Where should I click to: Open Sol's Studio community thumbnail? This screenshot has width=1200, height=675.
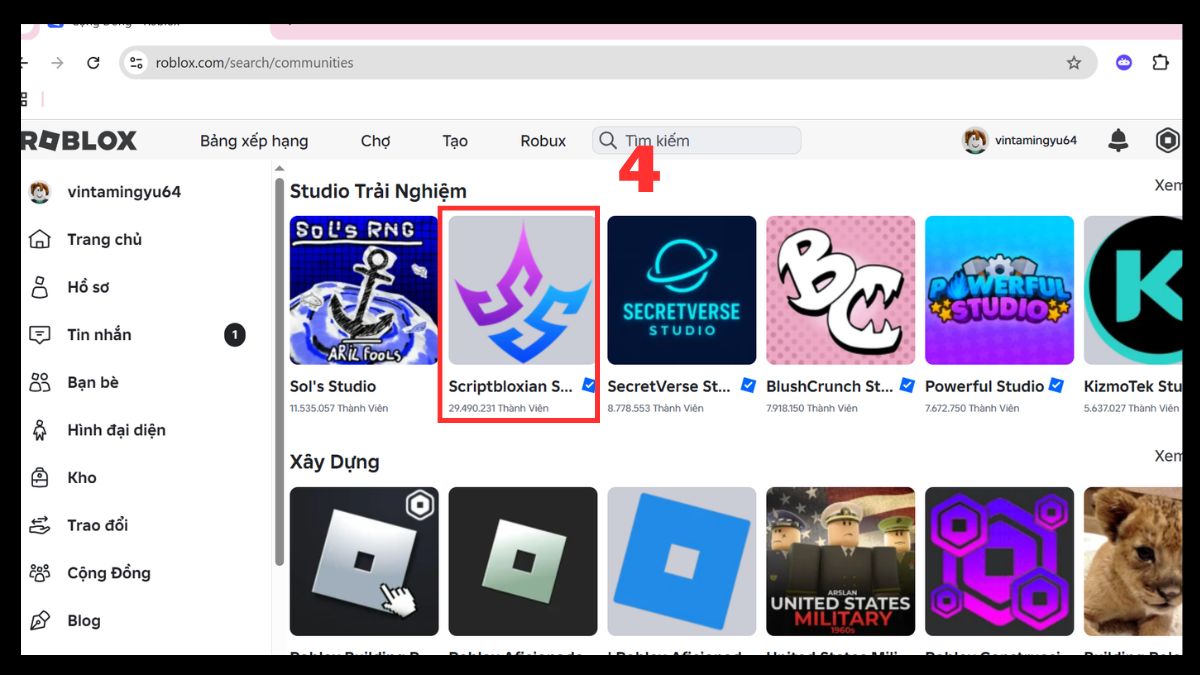pyautogui.click(x=364, y=290)
